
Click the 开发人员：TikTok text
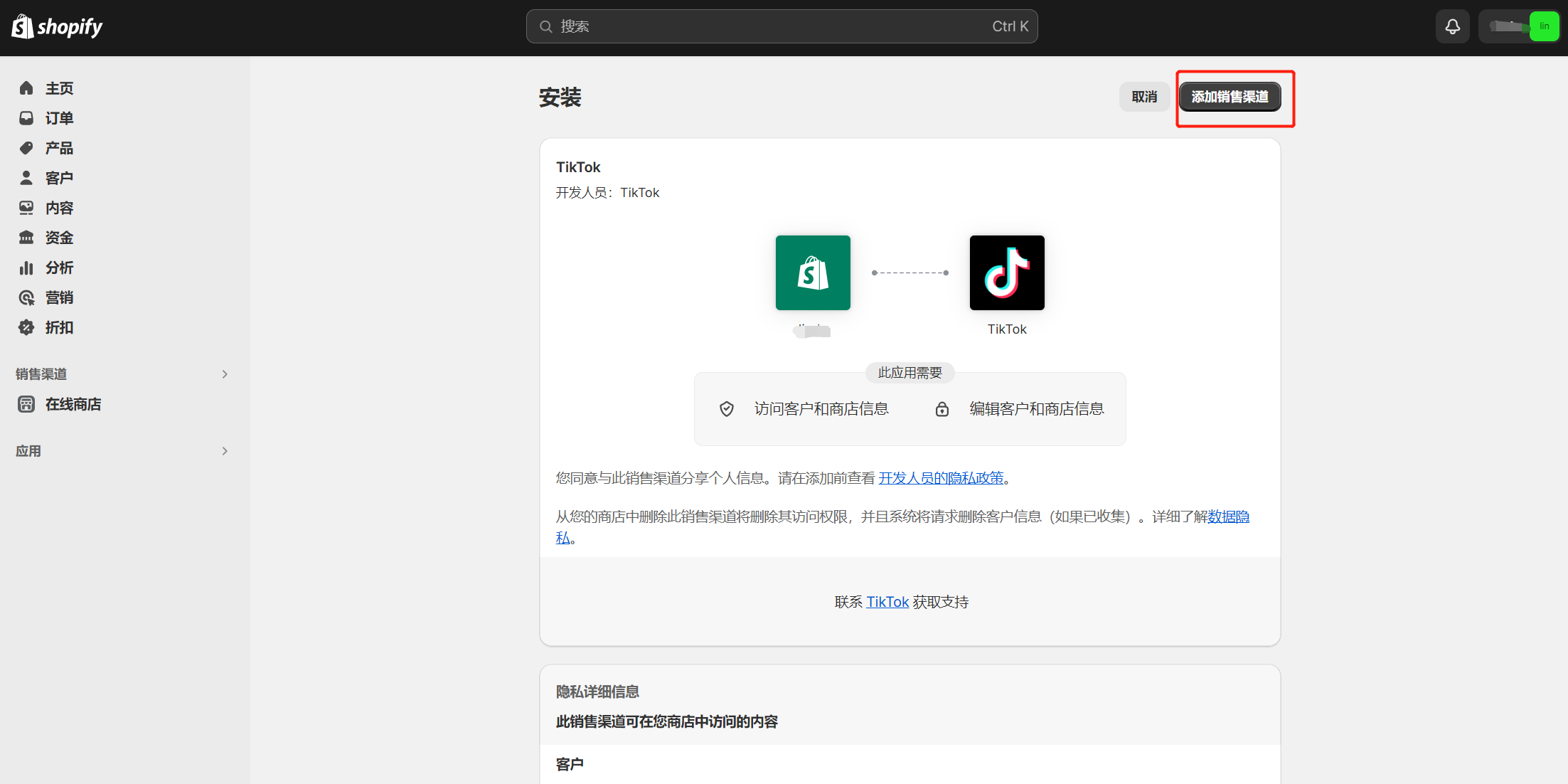607,193
